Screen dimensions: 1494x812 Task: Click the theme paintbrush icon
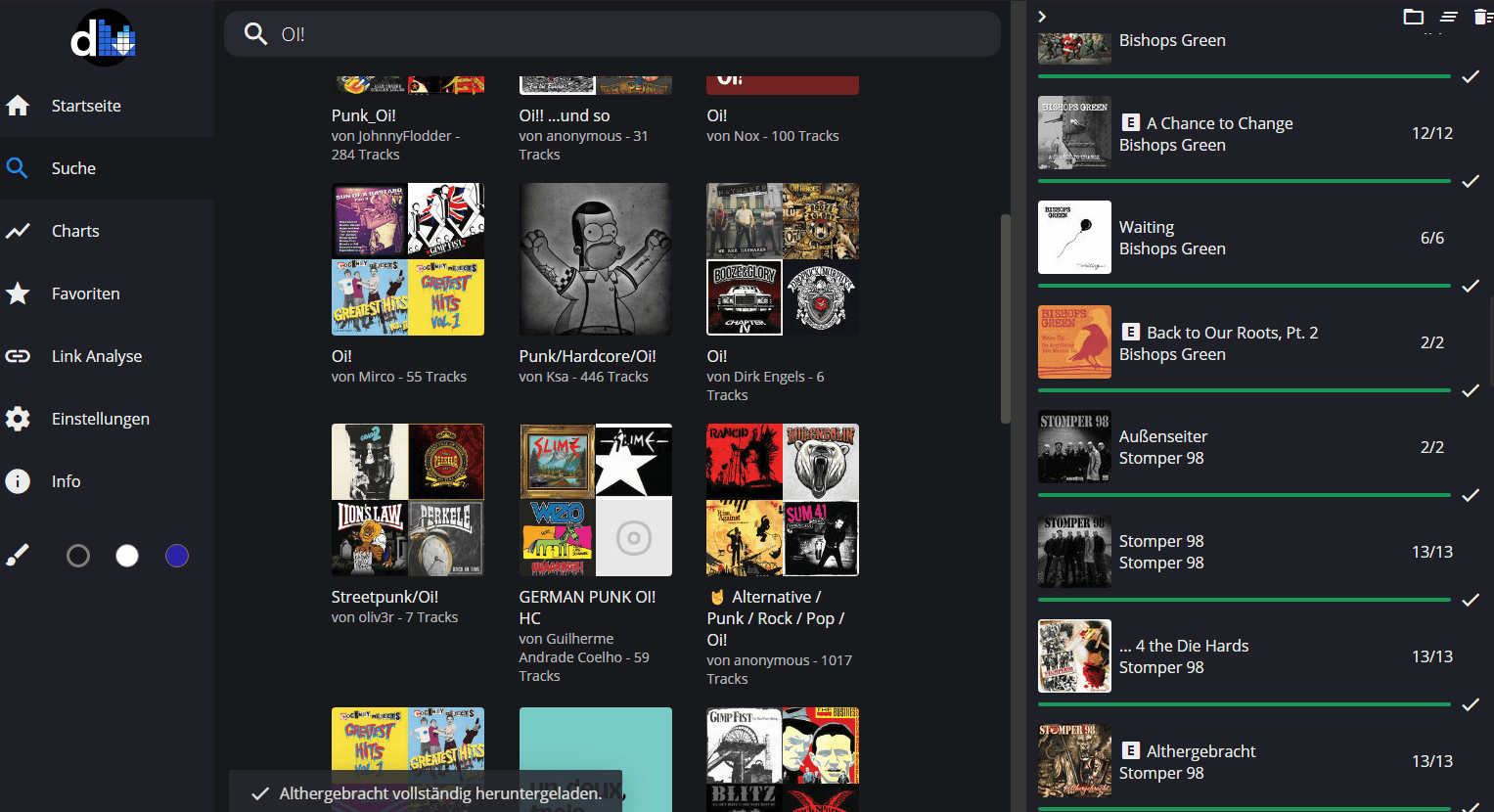click(18, 556)
